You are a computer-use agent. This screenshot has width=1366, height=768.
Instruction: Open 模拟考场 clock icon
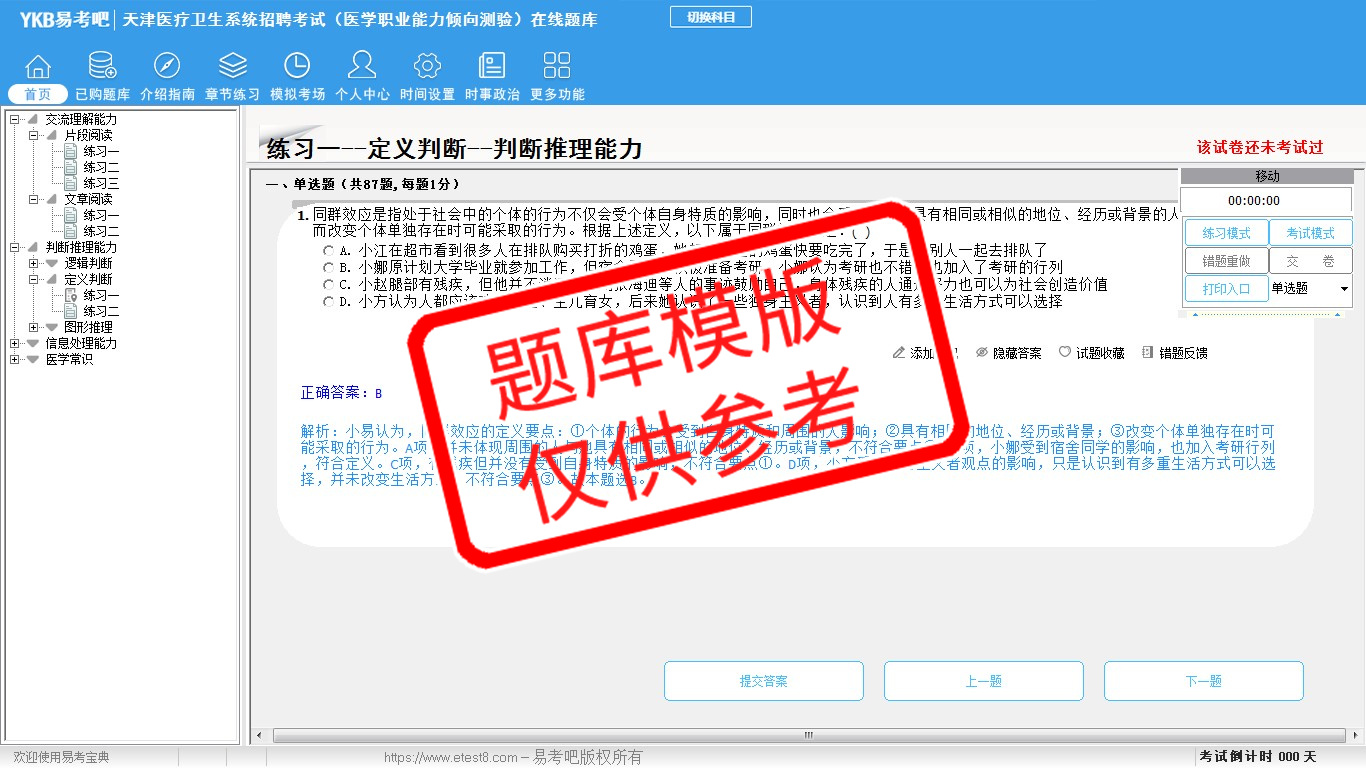pos(297,67)
